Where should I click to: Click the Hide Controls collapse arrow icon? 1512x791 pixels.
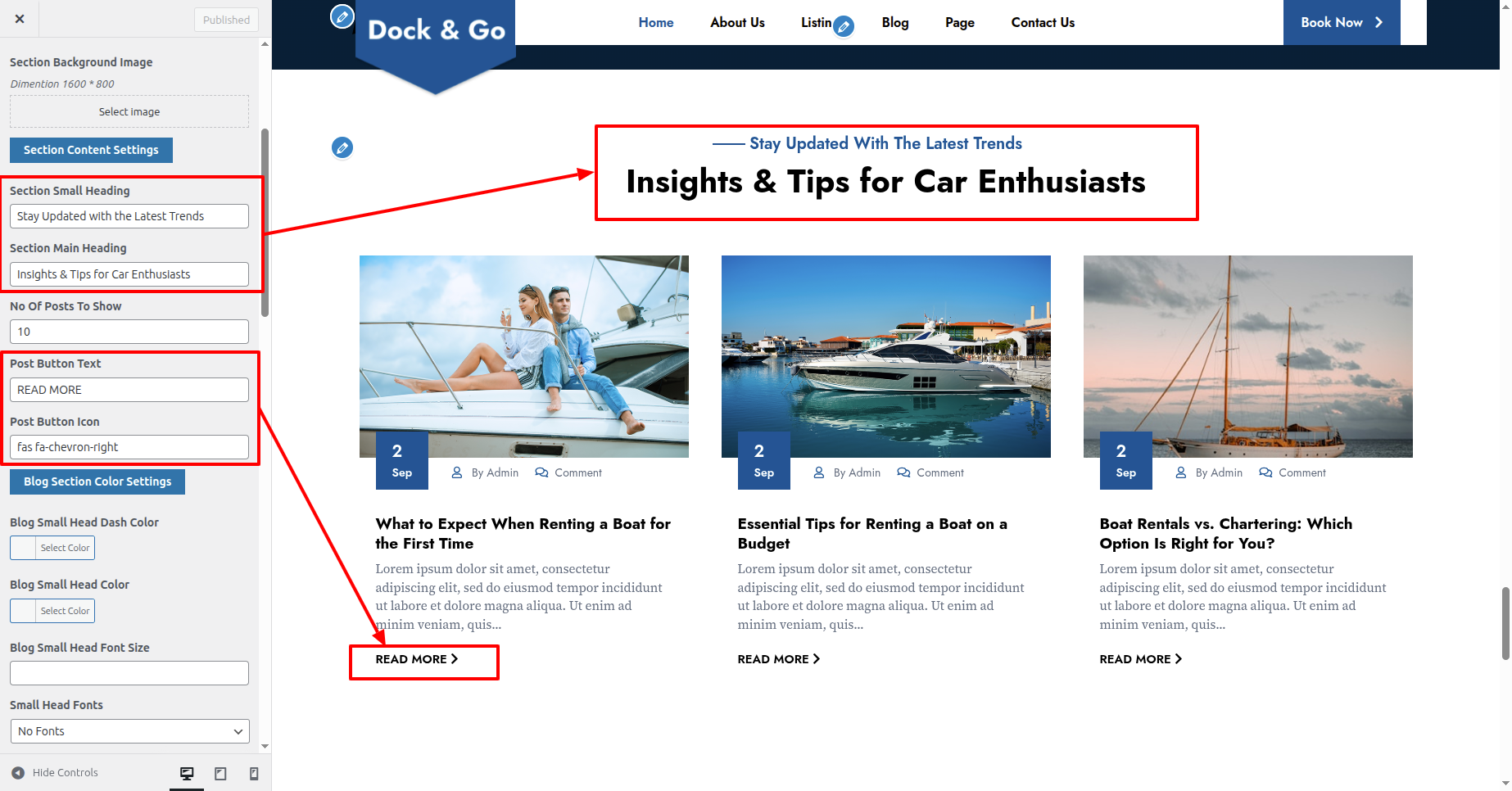coord(18,772)
